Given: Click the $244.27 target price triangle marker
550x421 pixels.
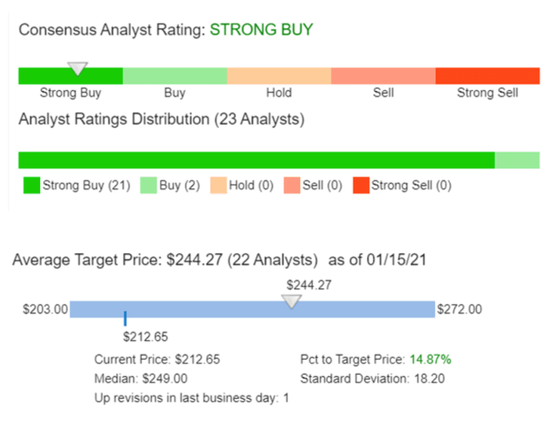Looking at the screenshot, I should click(291, 302).
